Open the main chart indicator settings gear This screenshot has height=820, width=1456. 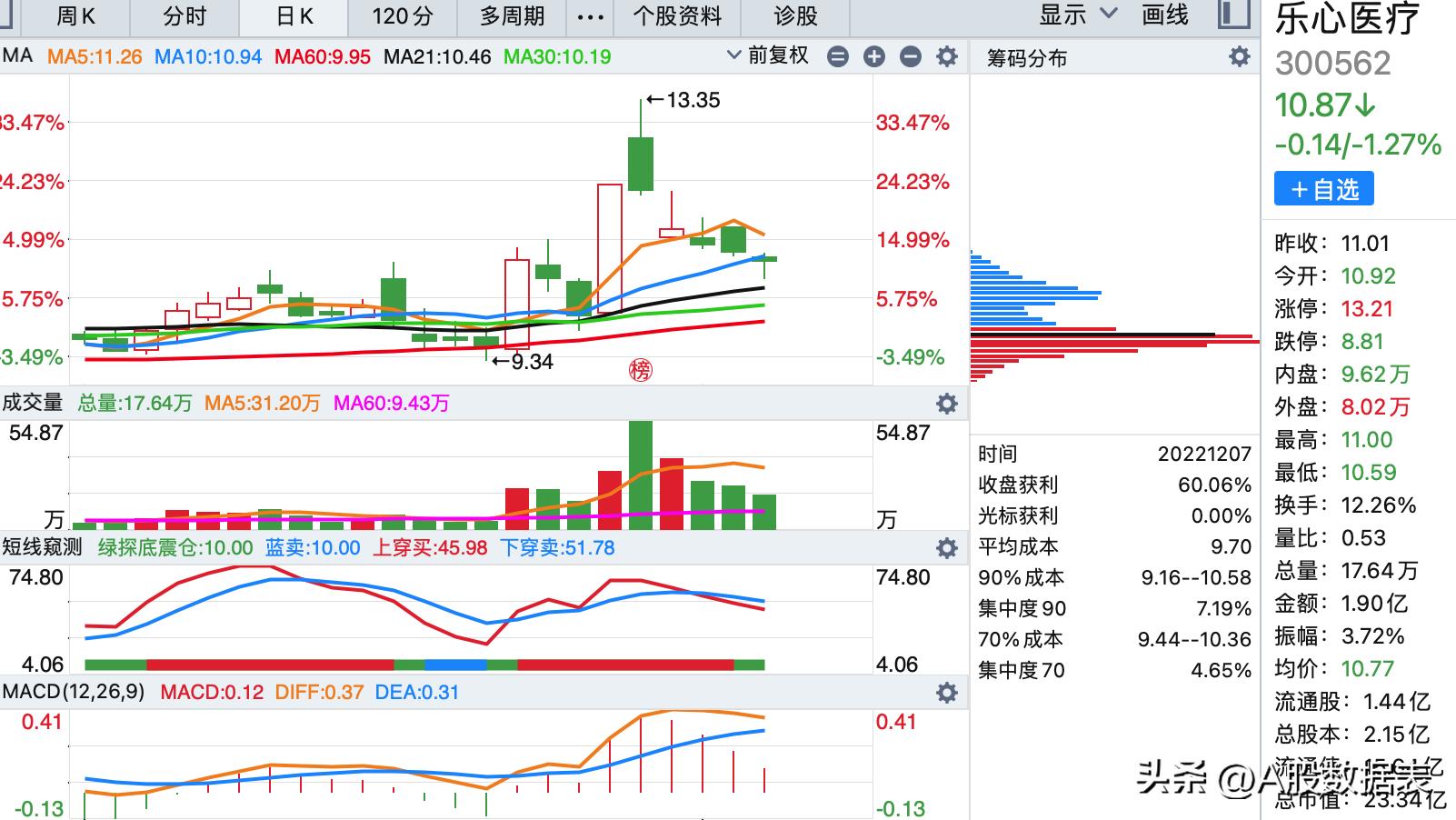[x=946, y=56]
